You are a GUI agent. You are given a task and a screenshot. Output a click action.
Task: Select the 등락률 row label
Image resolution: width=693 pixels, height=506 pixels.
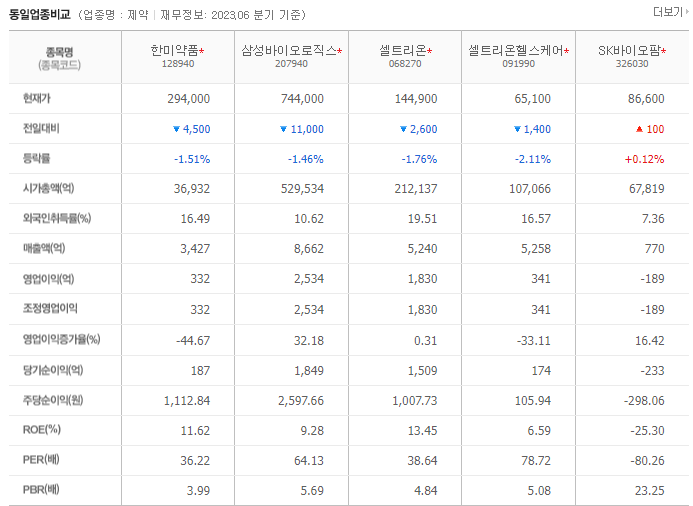[x=36, y=159]
